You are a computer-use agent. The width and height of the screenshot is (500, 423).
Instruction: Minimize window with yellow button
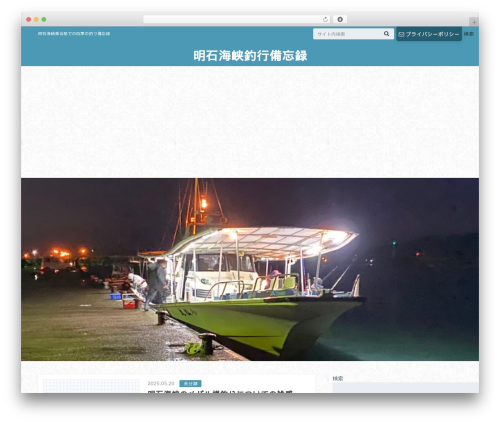click(36, 19)
